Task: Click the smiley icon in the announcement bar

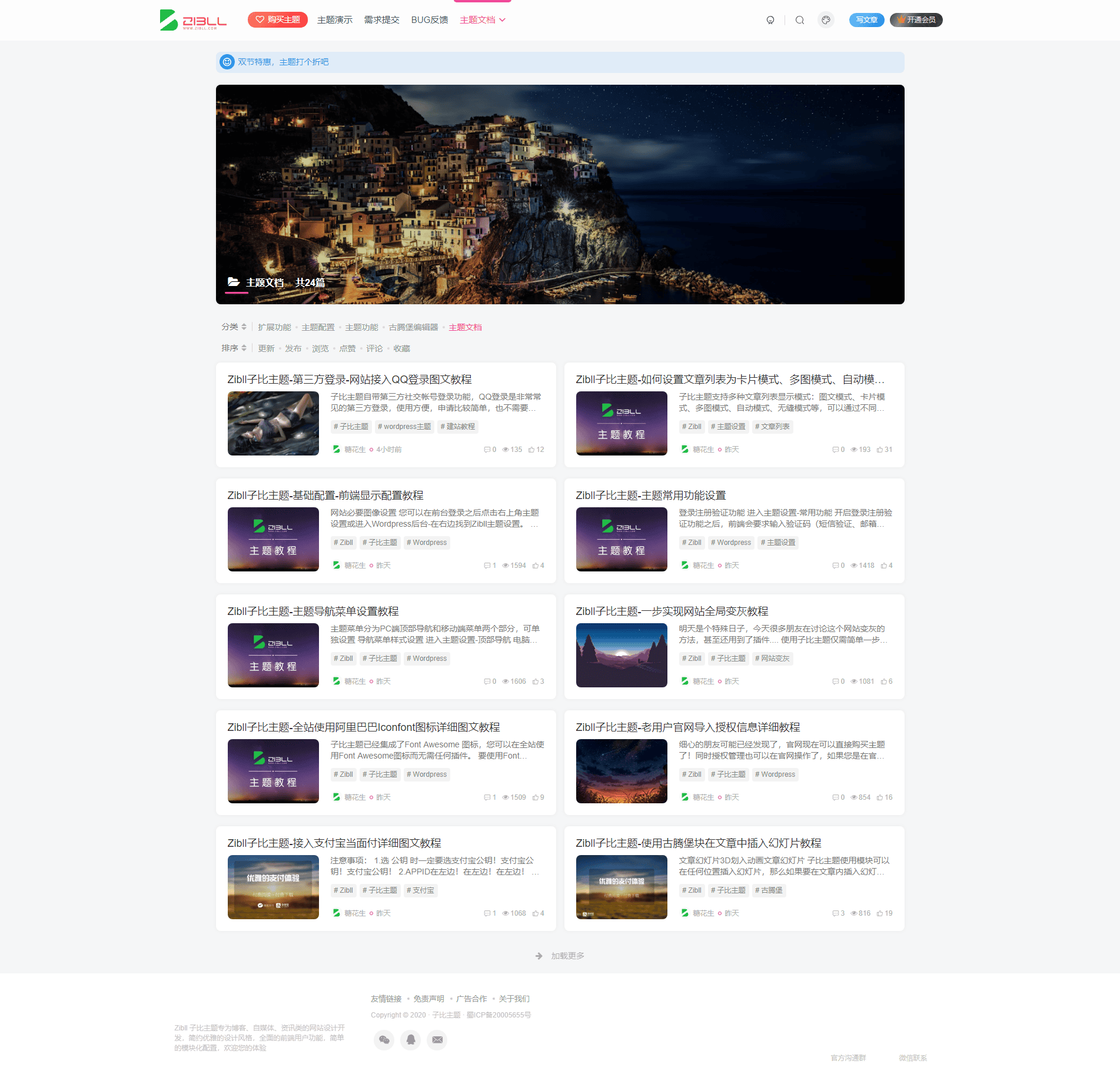Action: click(227, 62)
